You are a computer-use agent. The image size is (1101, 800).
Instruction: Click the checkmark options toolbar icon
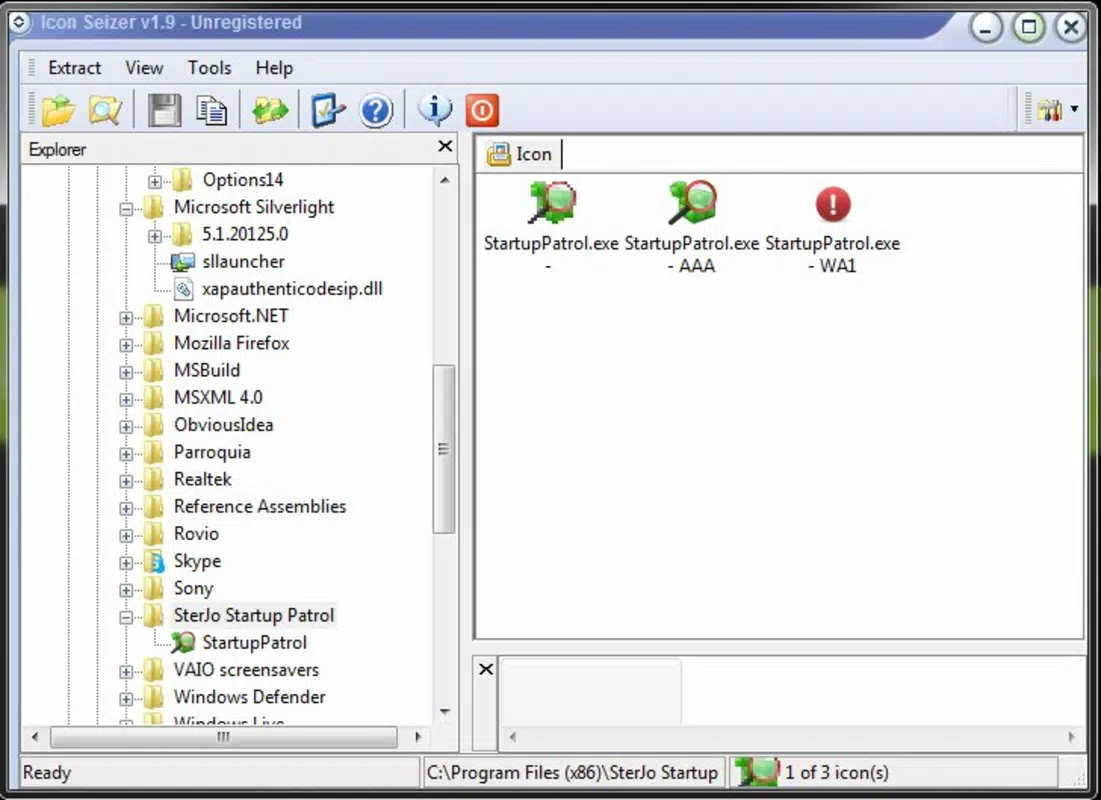click(x=328, y=110)
